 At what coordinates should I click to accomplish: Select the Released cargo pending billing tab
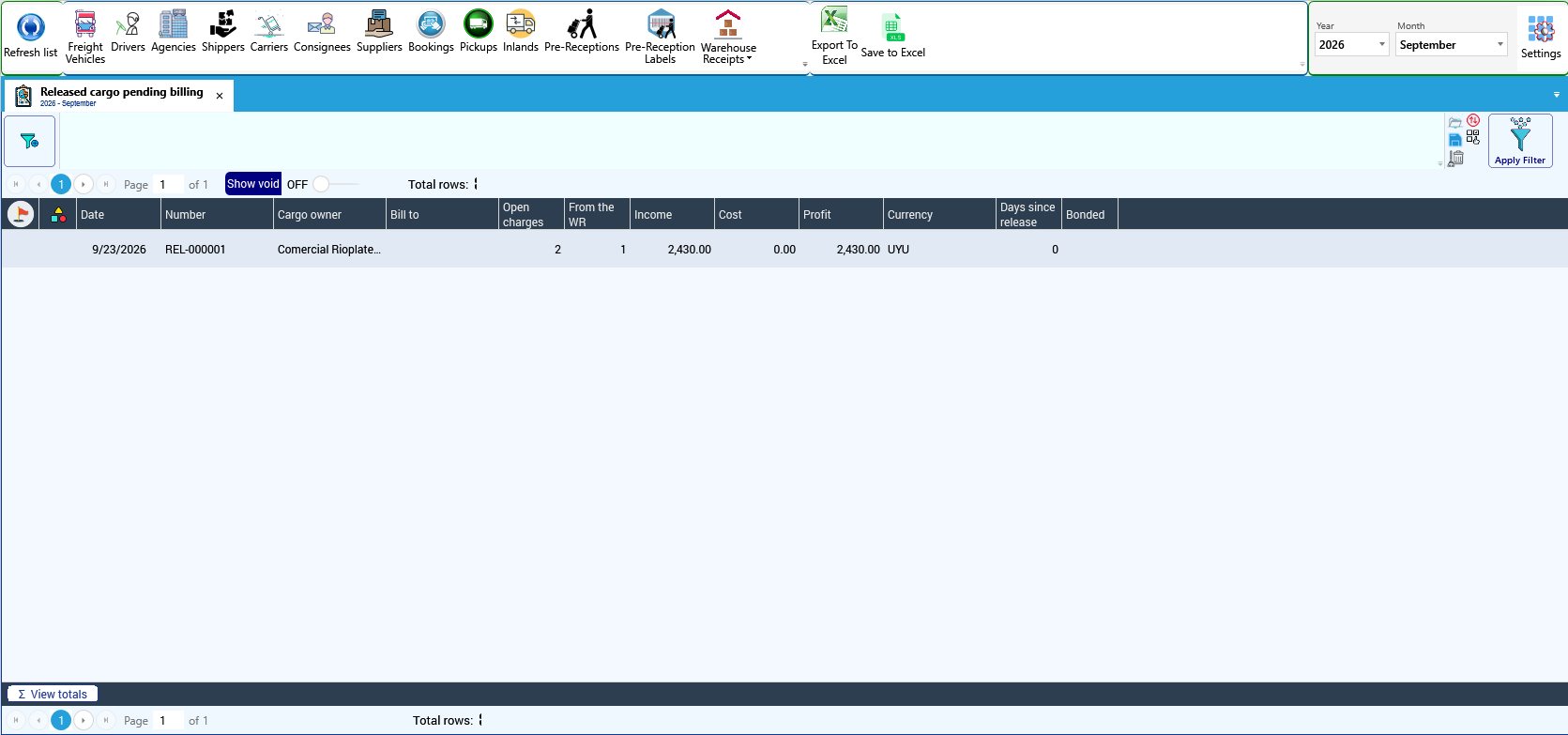pyautogui.click(x=120, y=96)
